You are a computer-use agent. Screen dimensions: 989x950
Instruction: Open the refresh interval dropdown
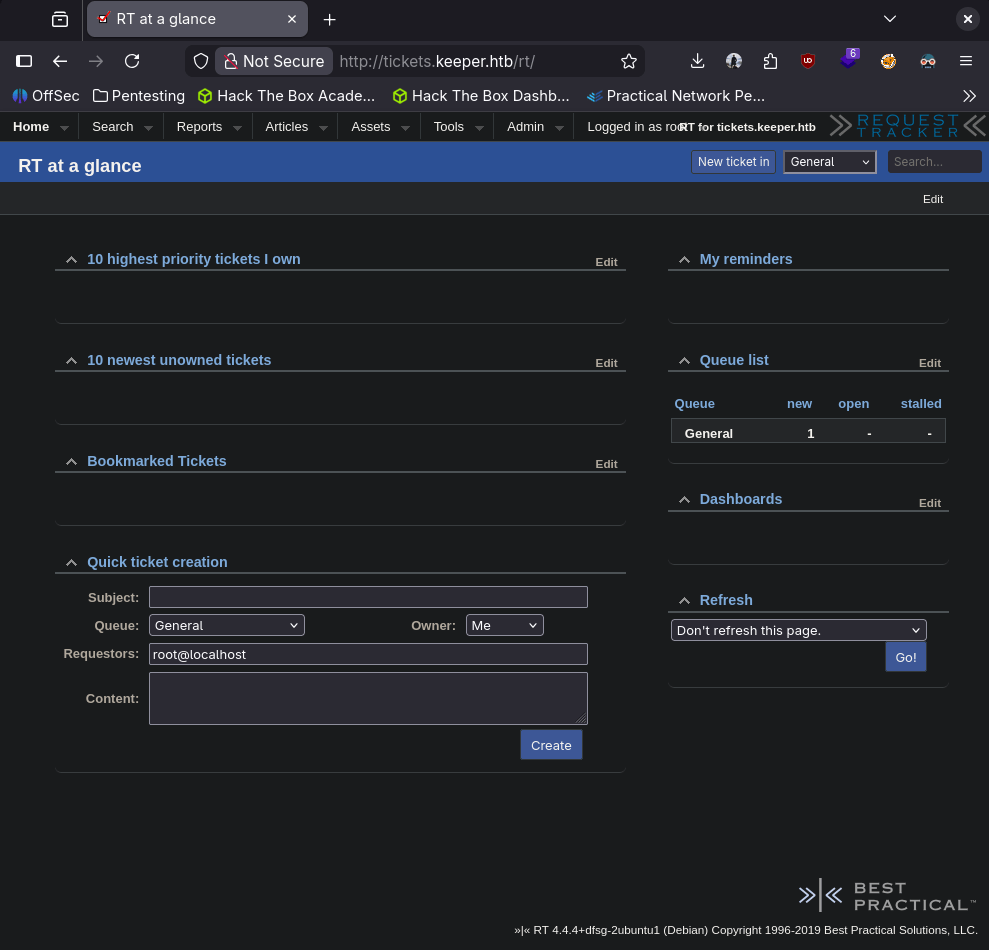click(798, 630)
